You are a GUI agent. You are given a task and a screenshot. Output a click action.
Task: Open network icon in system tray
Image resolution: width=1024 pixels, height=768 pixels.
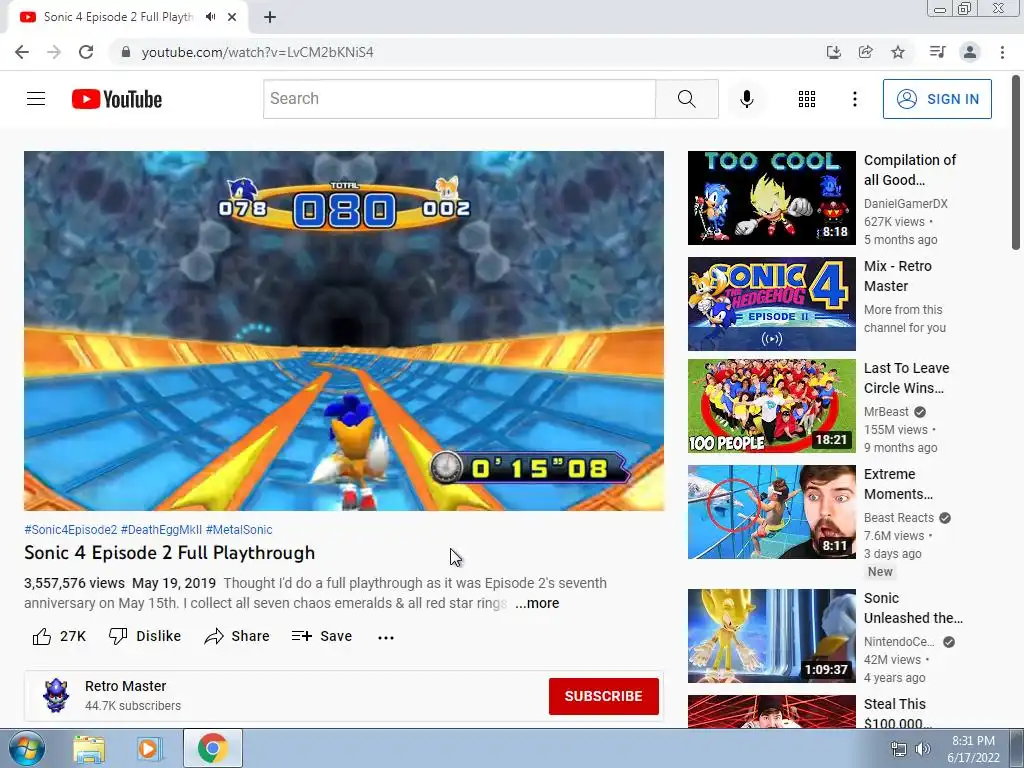click(x=899, y=749)
